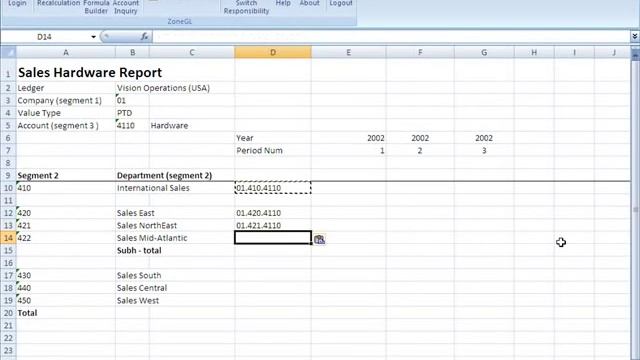Select the Period Num 3 cell
640x360 pixels.
(484, 151)
